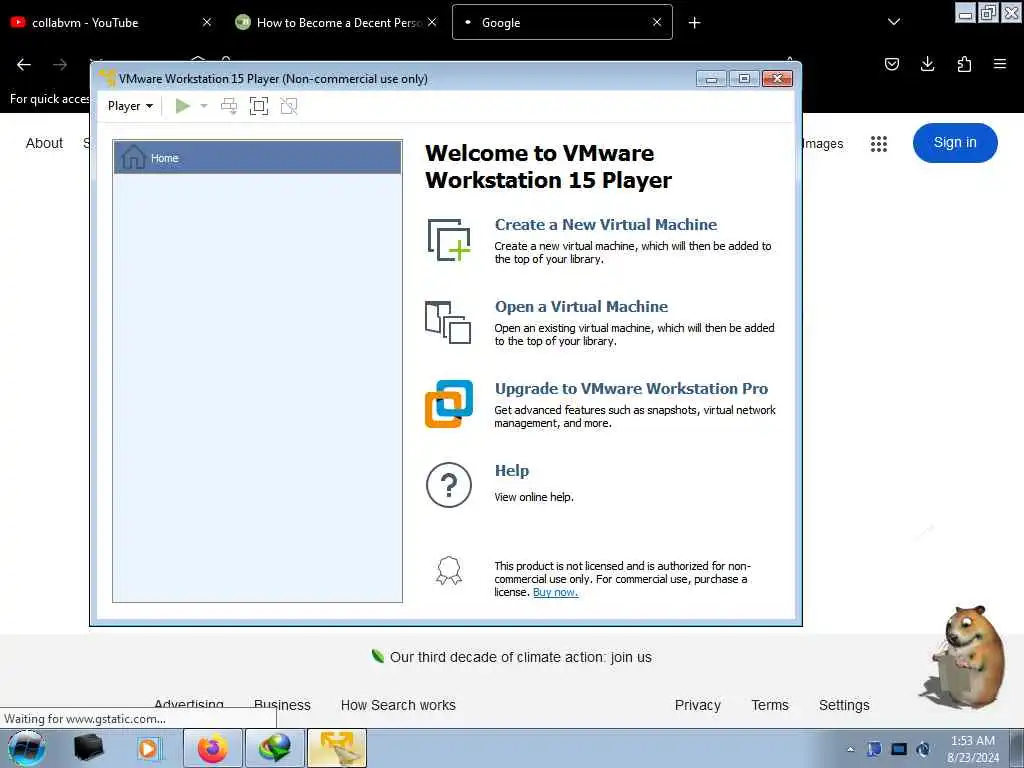Open the Windows Start orb
The width and height of the screenshot is (1024, 768).
(x=27, y=748)
